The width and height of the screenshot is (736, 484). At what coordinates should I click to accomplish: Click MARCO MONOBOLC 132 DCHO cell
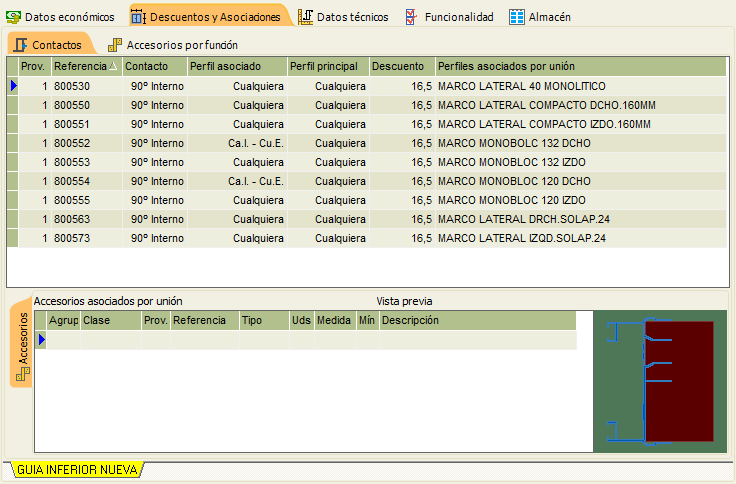tap(581, 143)
